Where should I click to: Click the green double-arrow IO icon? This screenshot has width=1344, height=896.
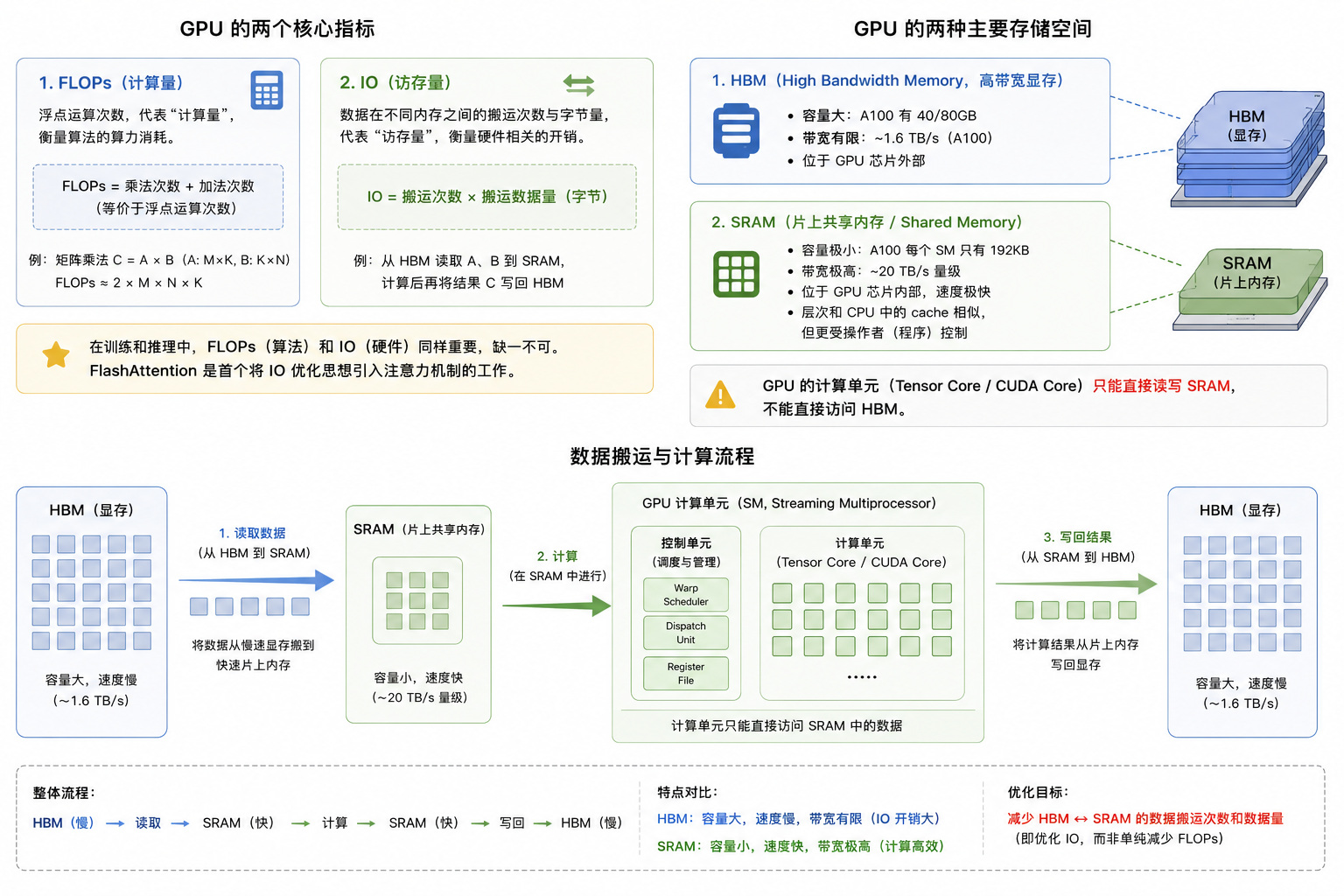tap(578, 84)
